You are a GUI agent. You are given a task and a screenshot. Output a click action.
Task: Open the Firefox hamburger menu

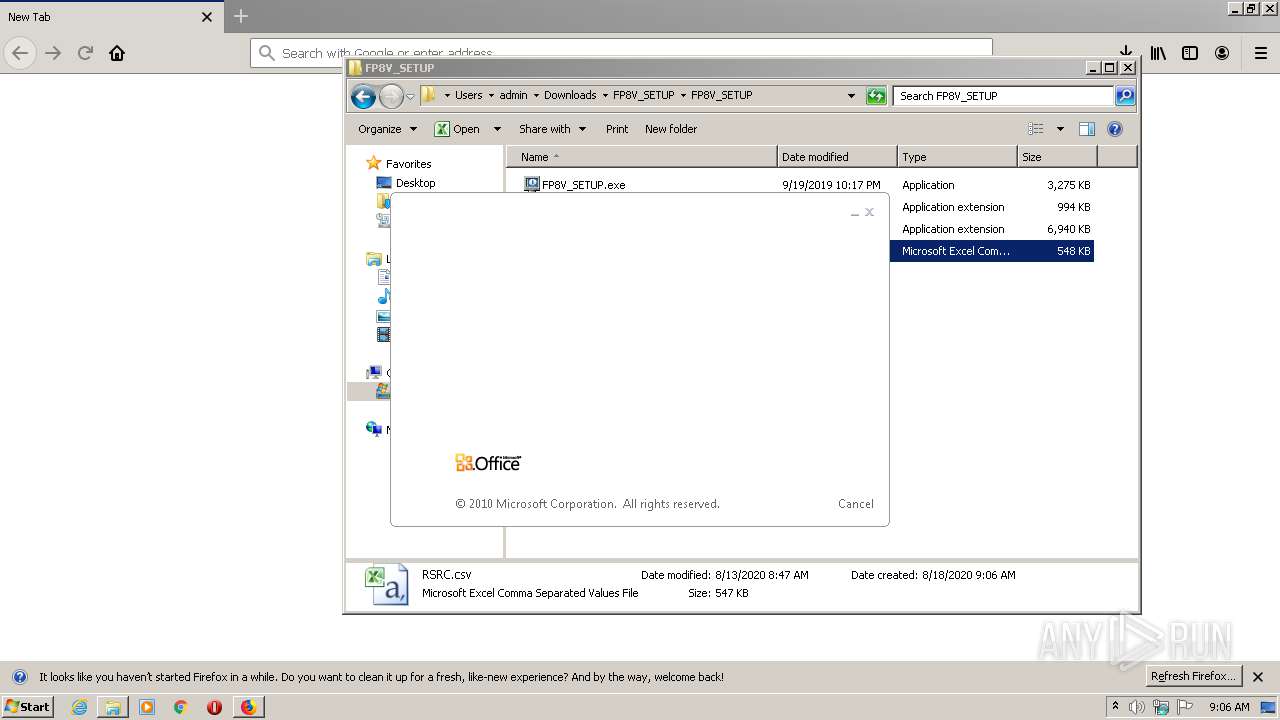click(x=1260, y=53)
